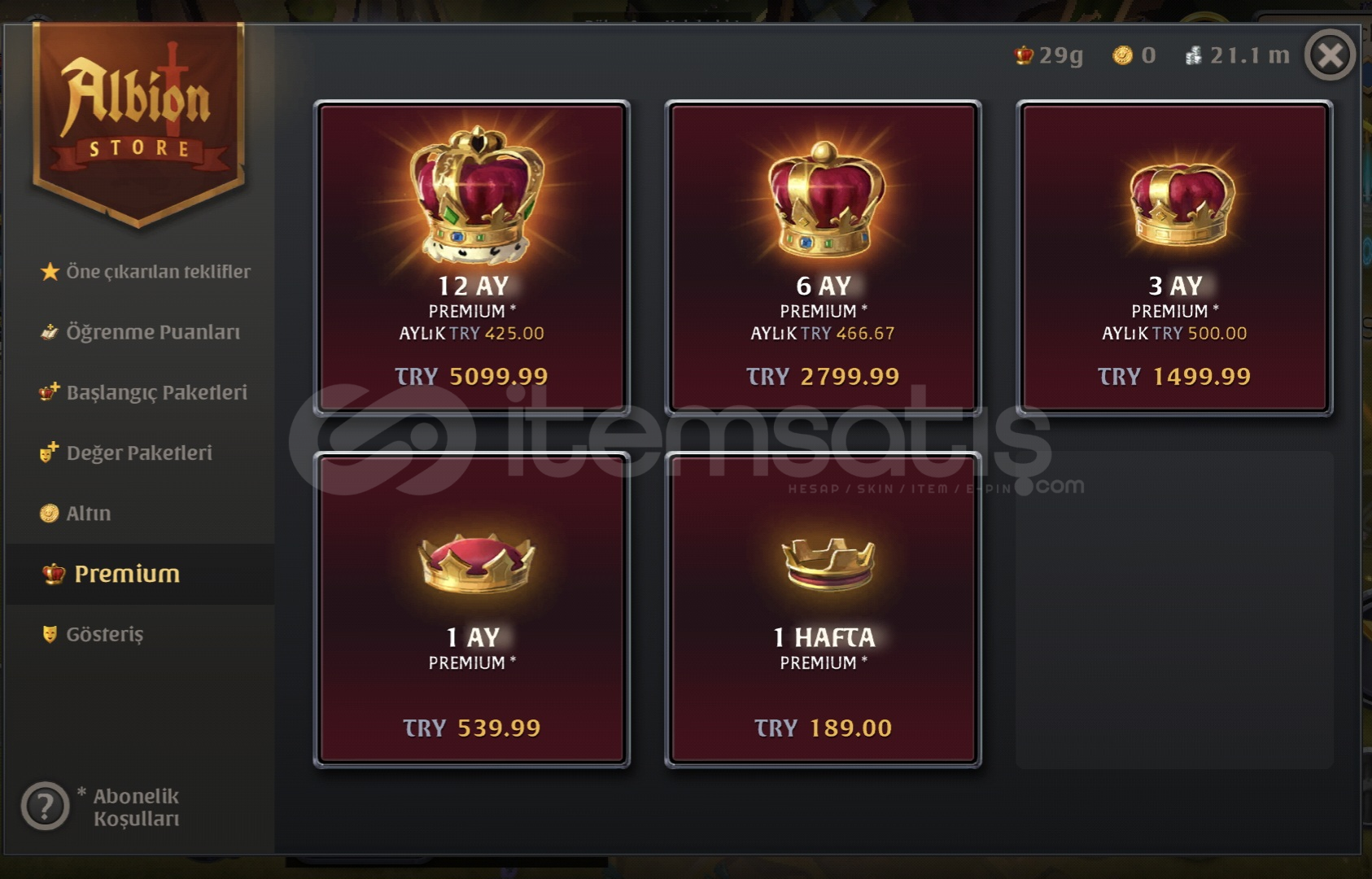1372x879 pixels.
Task: Select the TRY 1499.99 price label
Action: [1174, 376]
